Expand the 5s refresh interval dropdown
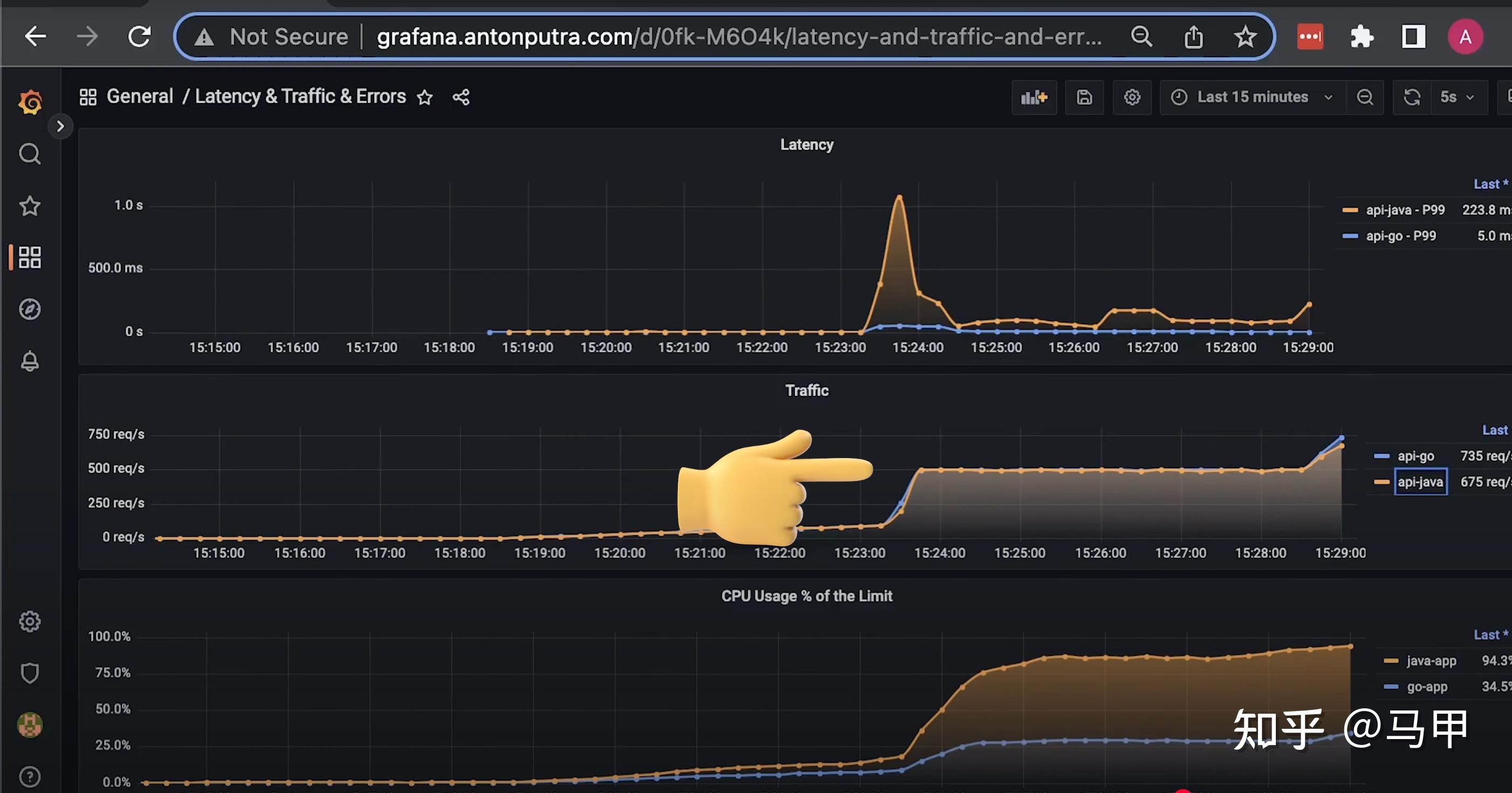1512x793 pixels. 1458,98
